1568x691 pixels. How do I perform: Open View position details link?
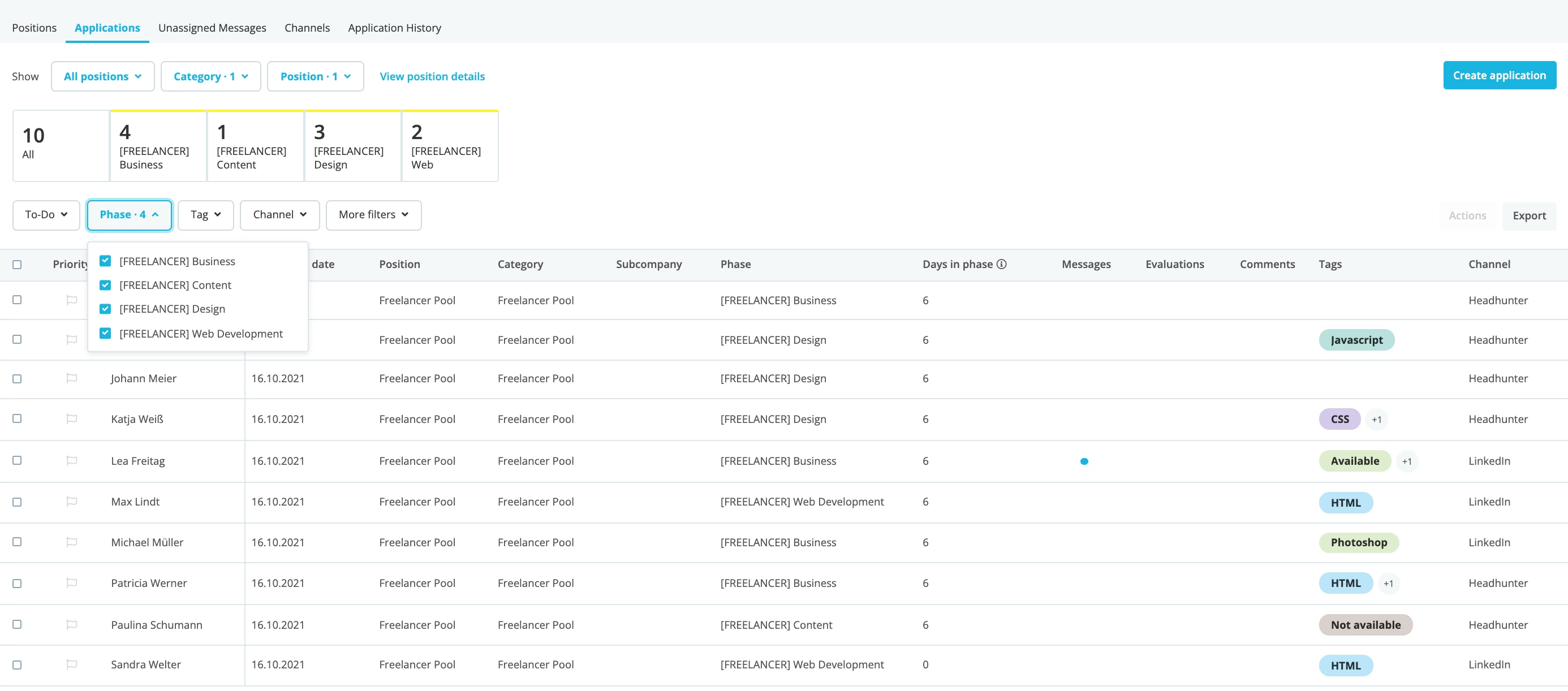point(432,77)
